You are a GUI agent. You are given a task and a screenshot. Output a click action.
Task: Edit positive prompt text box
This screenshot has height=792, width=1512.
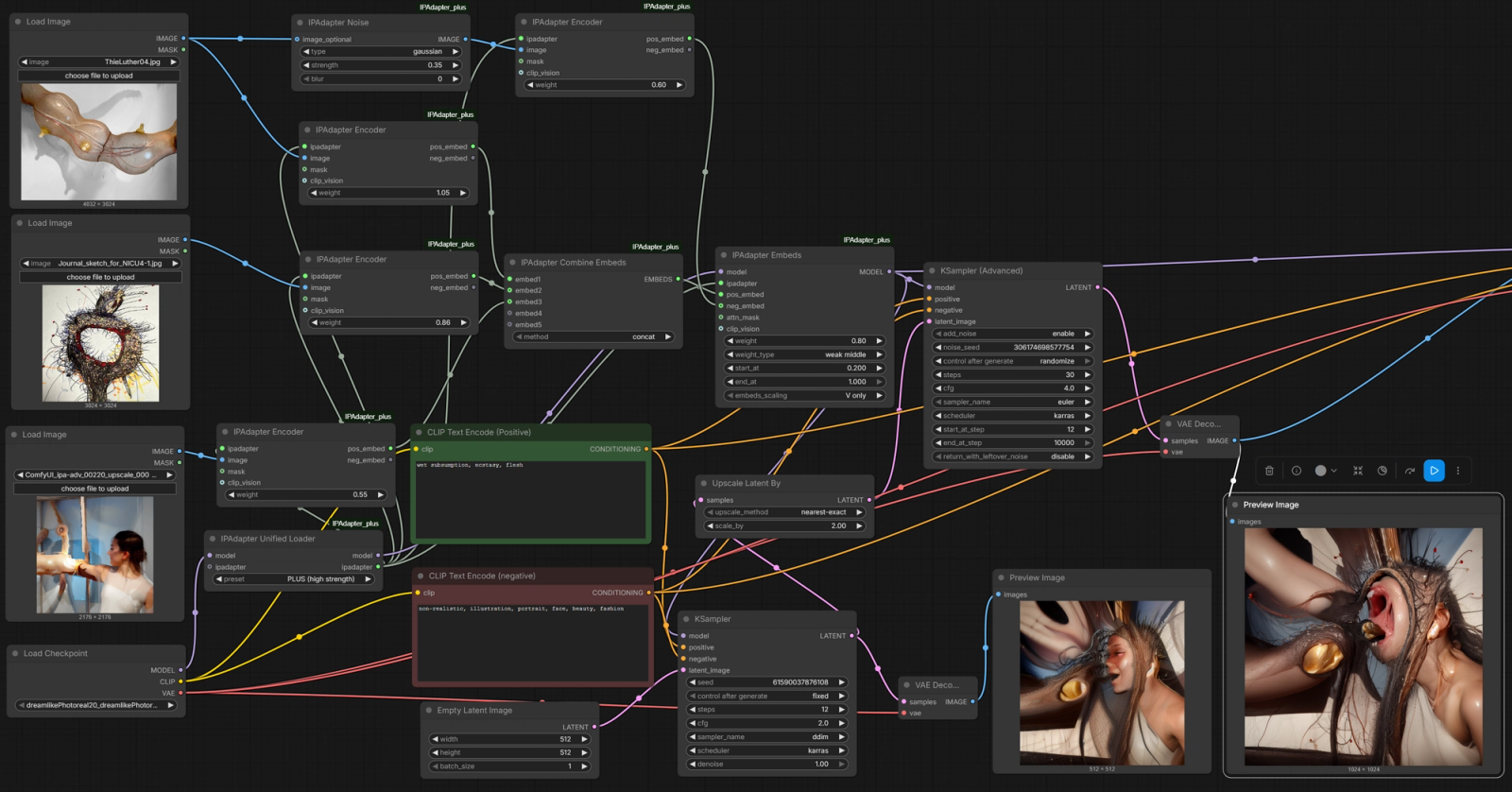point(531,498)
